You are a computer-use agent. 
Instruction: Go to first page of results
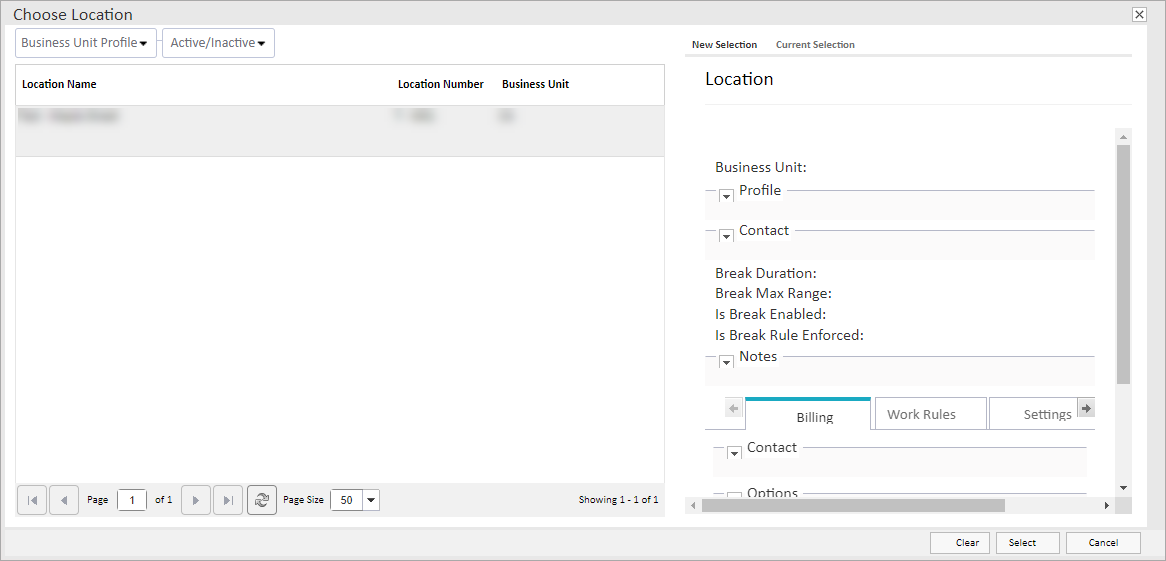(32, 500)
